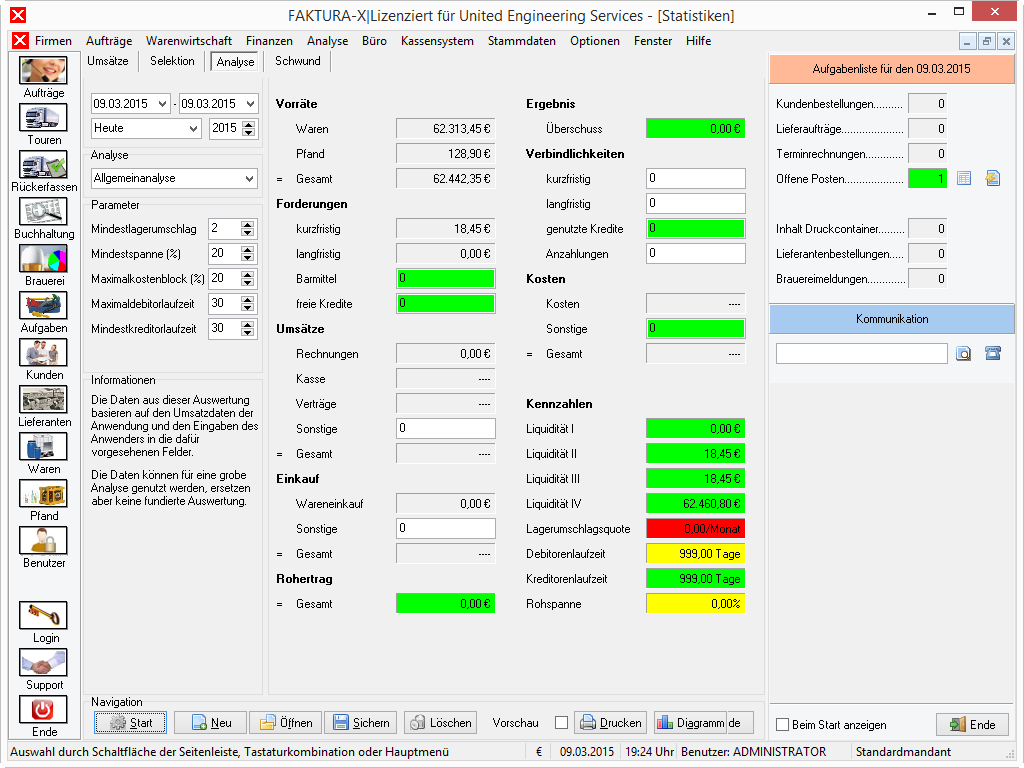Switch to the Schwund tab
1024x768 pixels.
pos(297,61)
